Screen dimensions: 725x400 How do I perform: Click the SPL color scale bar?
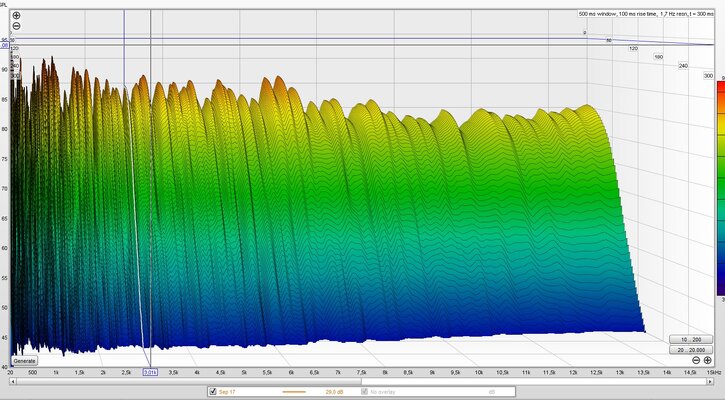coord(721,188)
